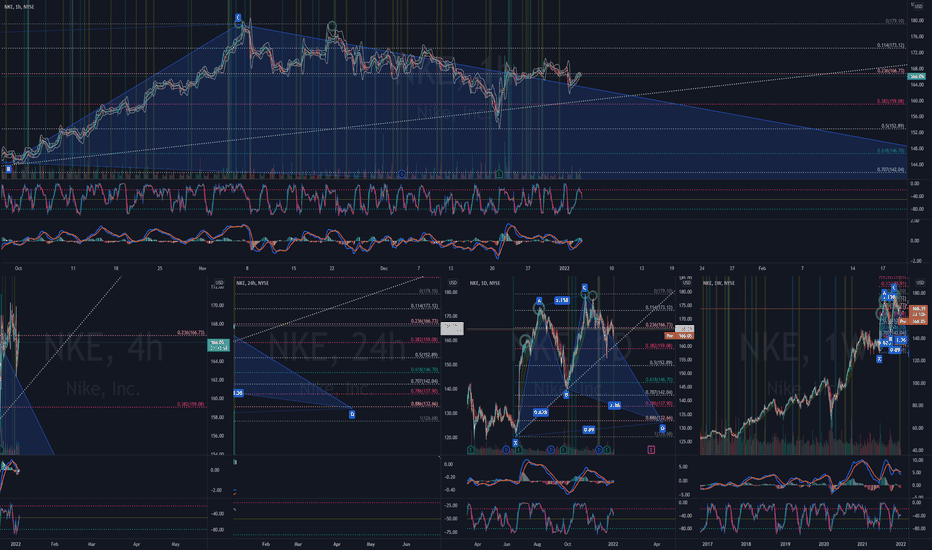Screen dimensions: 932x550
Task: Click the 0.236(166.73) fib label on 4h chart
Action: pyautogui.click(x=191, y=333)
